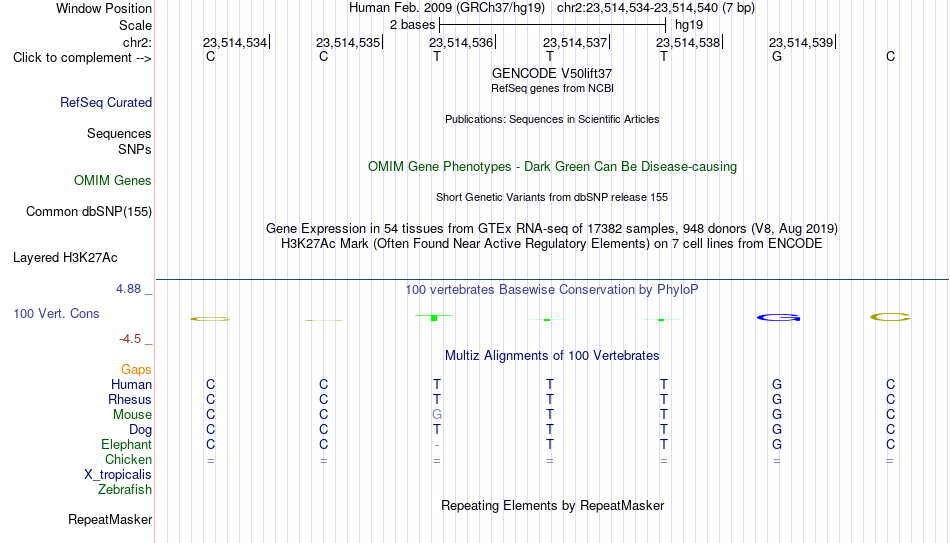Click the Chicken species label
The width and height of the screenshot is (950, 543).
click(x=128, y=459)
